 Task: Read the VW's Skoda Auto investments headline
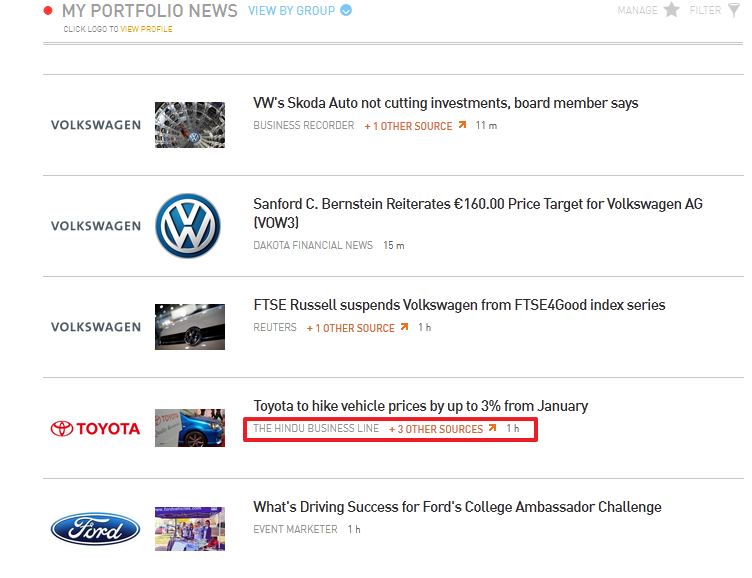click(x=446, y=103)
